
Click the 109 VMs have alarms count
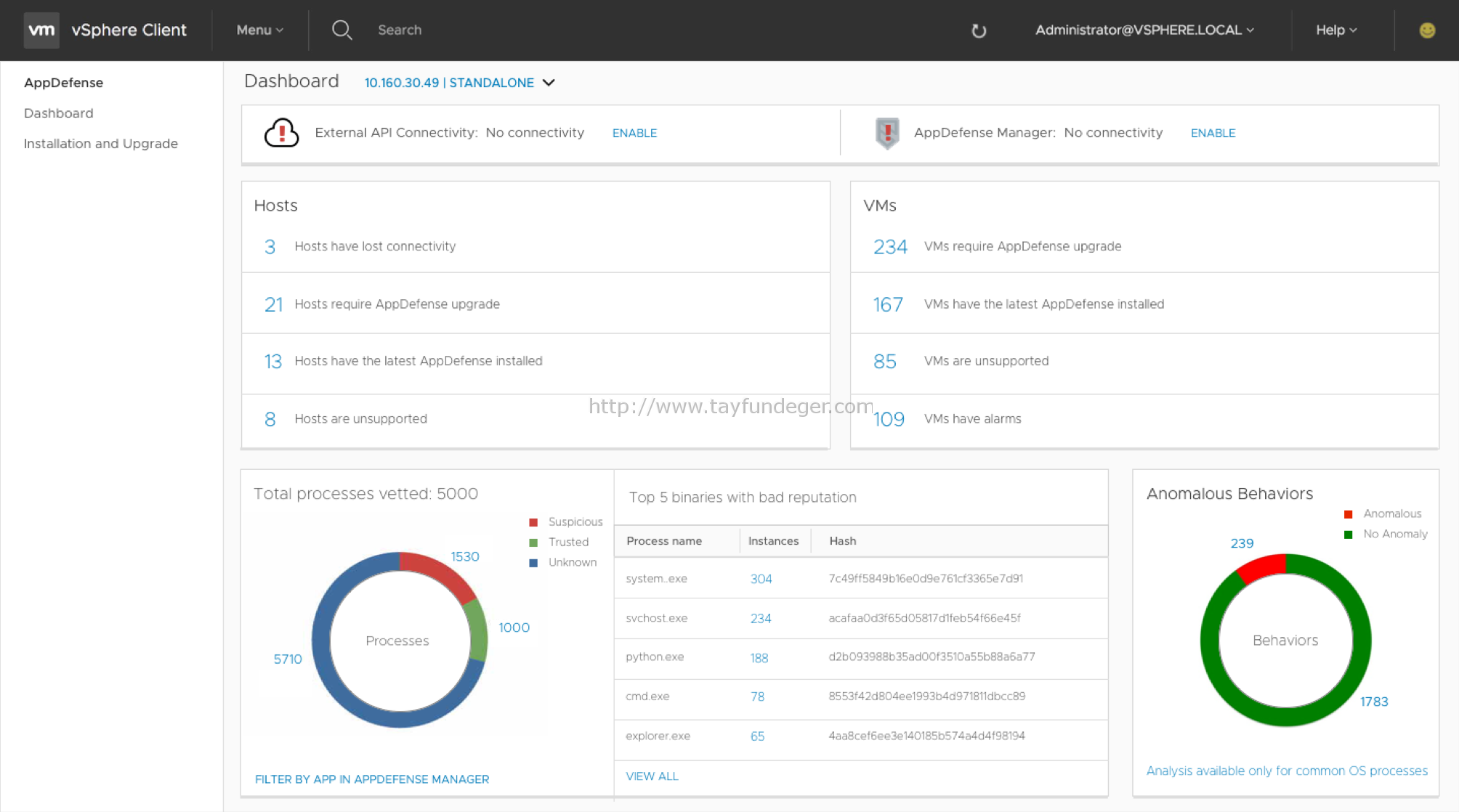[x=889, y=419]
